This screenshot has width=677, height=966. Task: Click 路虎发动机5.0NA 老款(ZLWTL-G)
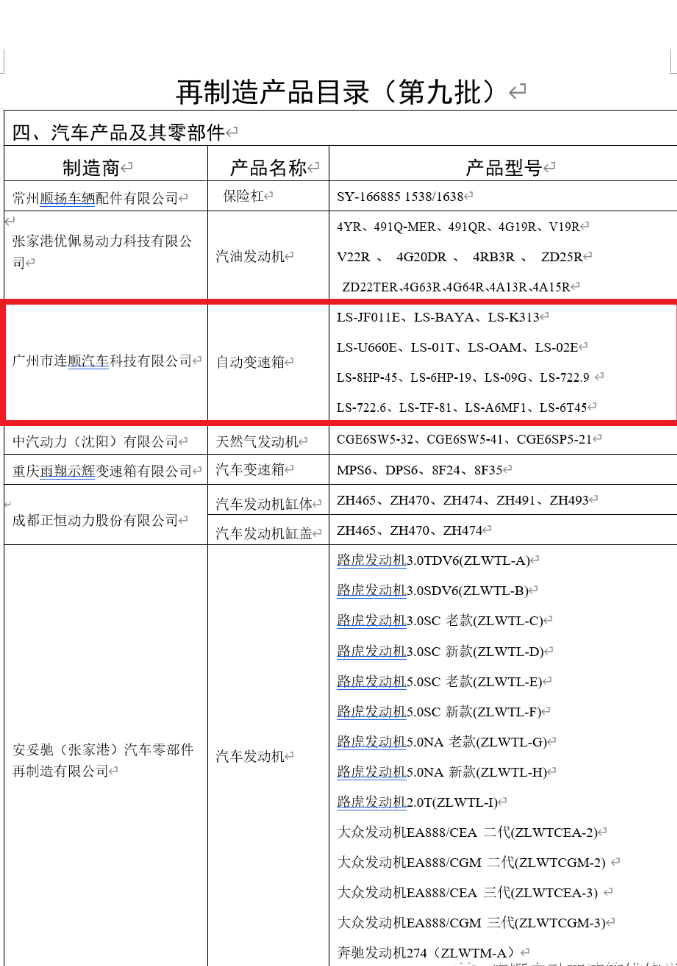(442, 741)
